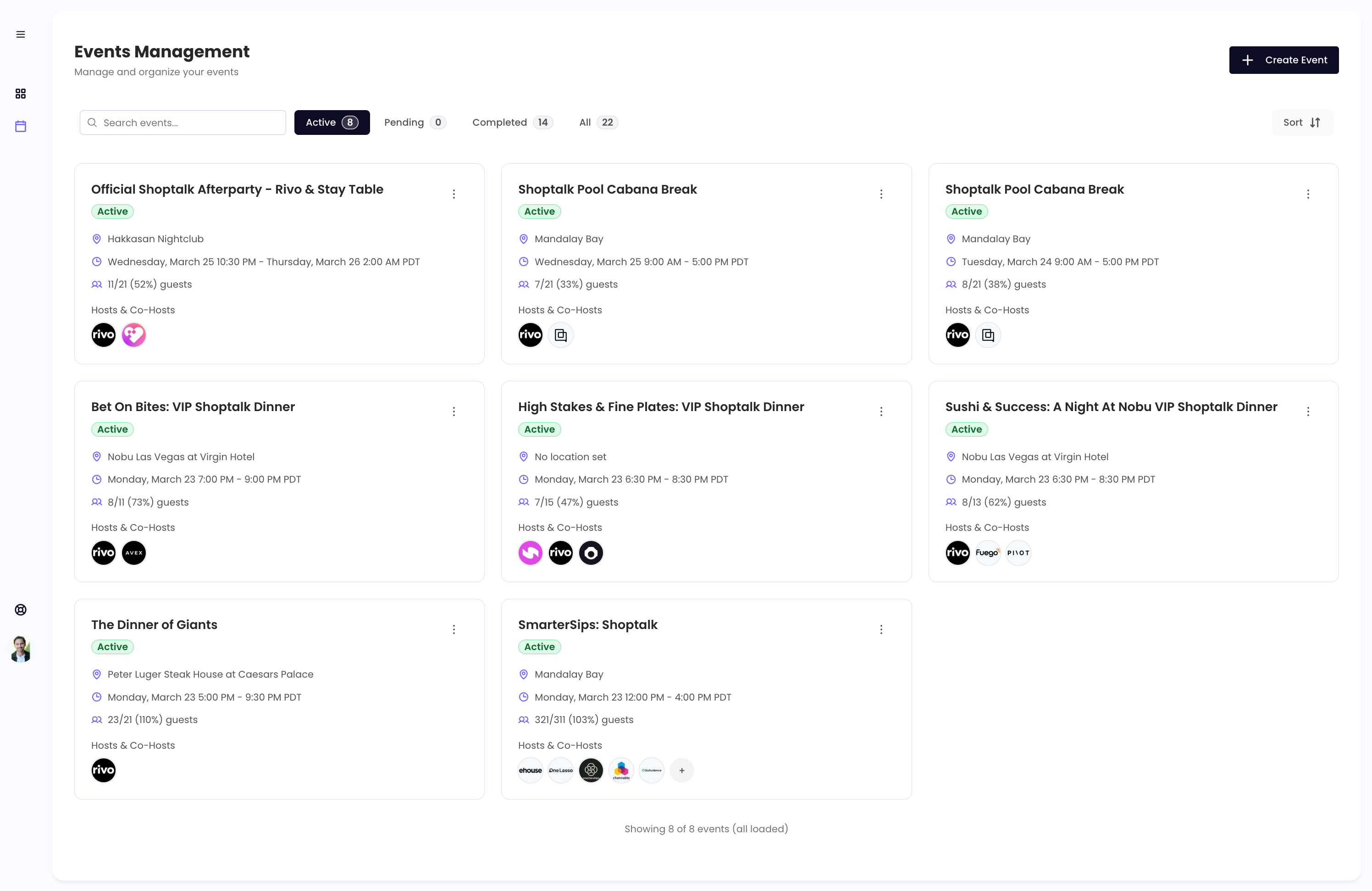Click the rivo host logo in Afterparty card
Screen dimensions: 1372x891
click(x=104, y=335)
